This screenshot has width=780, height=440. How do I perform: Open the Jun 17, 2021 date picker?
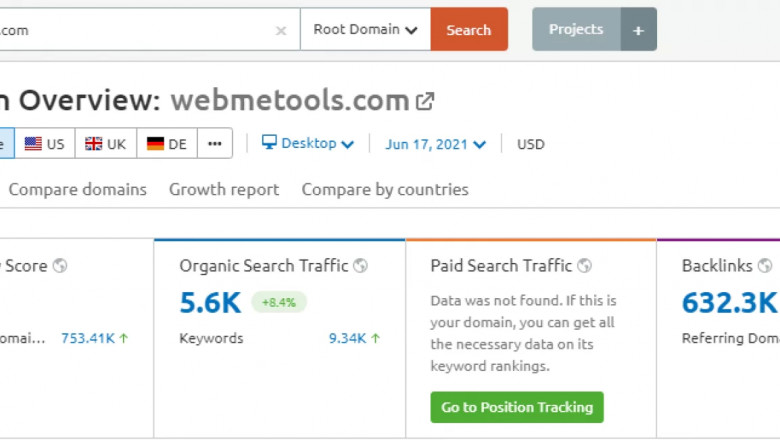(x=435, y=144)
